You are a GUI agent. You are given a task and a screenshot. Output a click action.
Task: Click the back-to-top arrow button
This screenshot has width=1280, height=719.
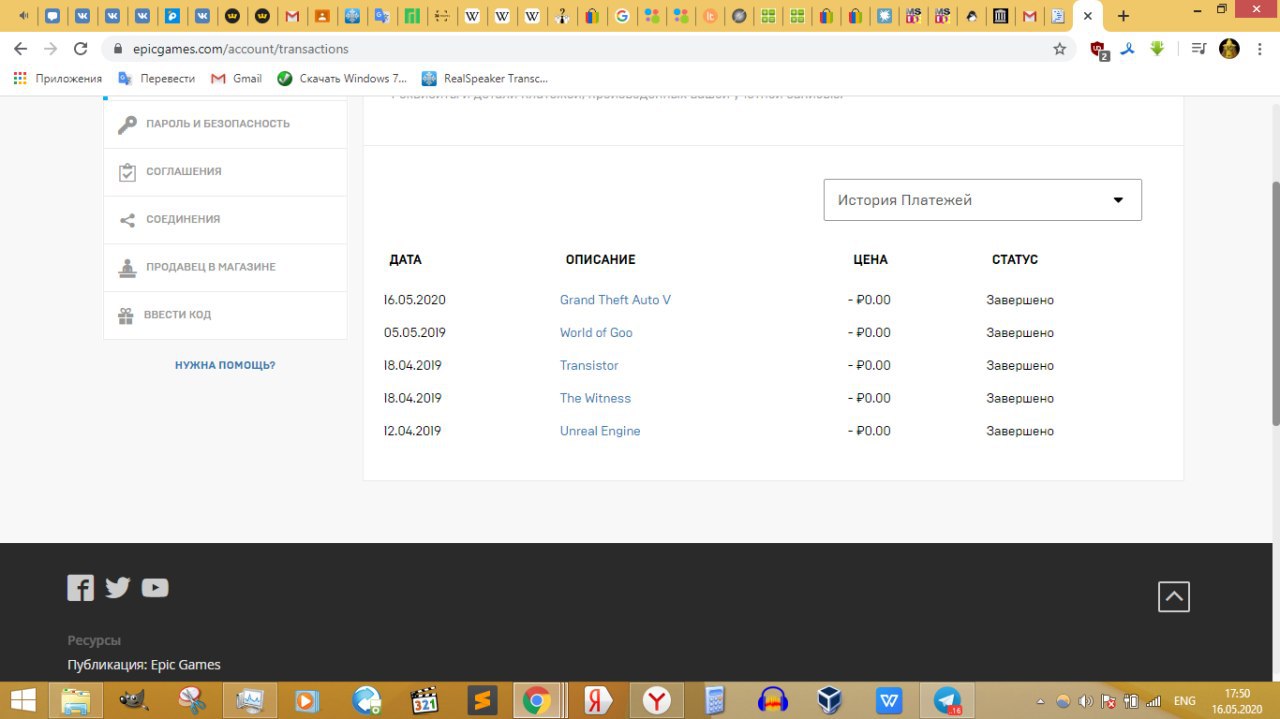pyautogui.click(x=1173, y=597)
